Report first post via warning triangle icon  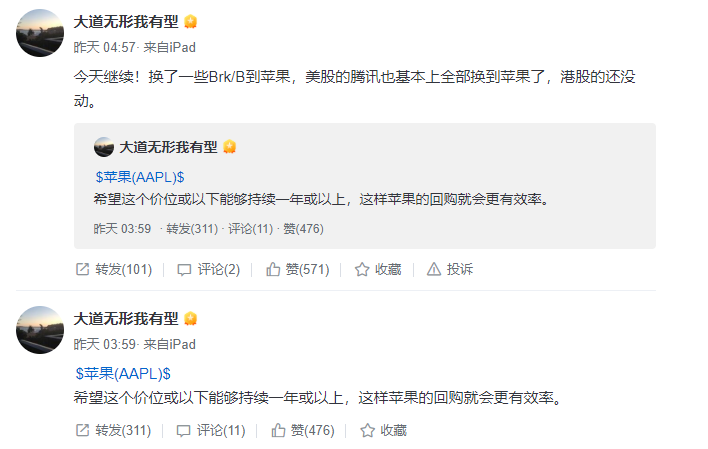(x=433, y=270)
